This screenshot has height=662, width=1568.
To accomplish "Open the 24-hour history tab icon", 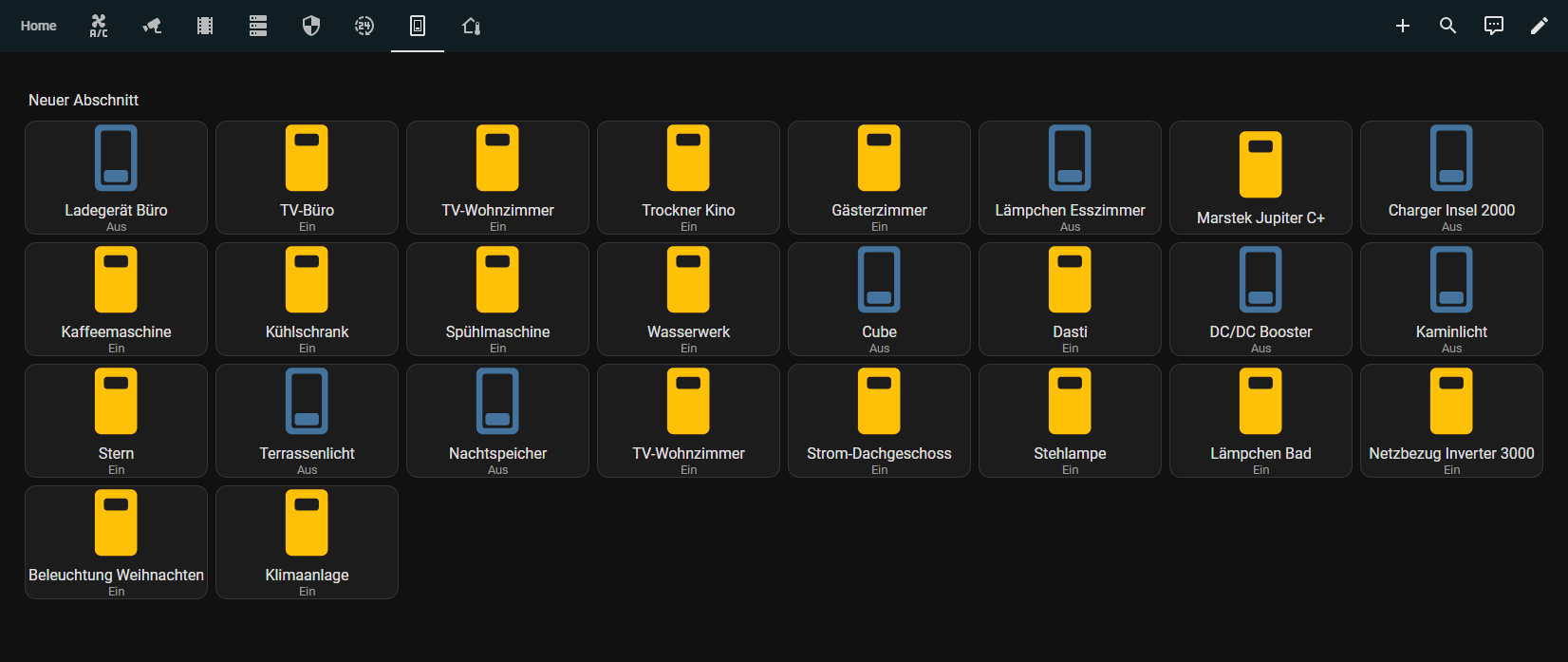I will click(x=364, y=26).
